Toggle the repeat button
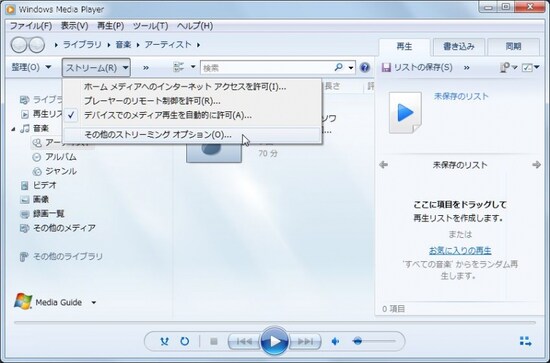Image resolution: width=550 pixels, height=363 pixels. [x=185, y=341]
